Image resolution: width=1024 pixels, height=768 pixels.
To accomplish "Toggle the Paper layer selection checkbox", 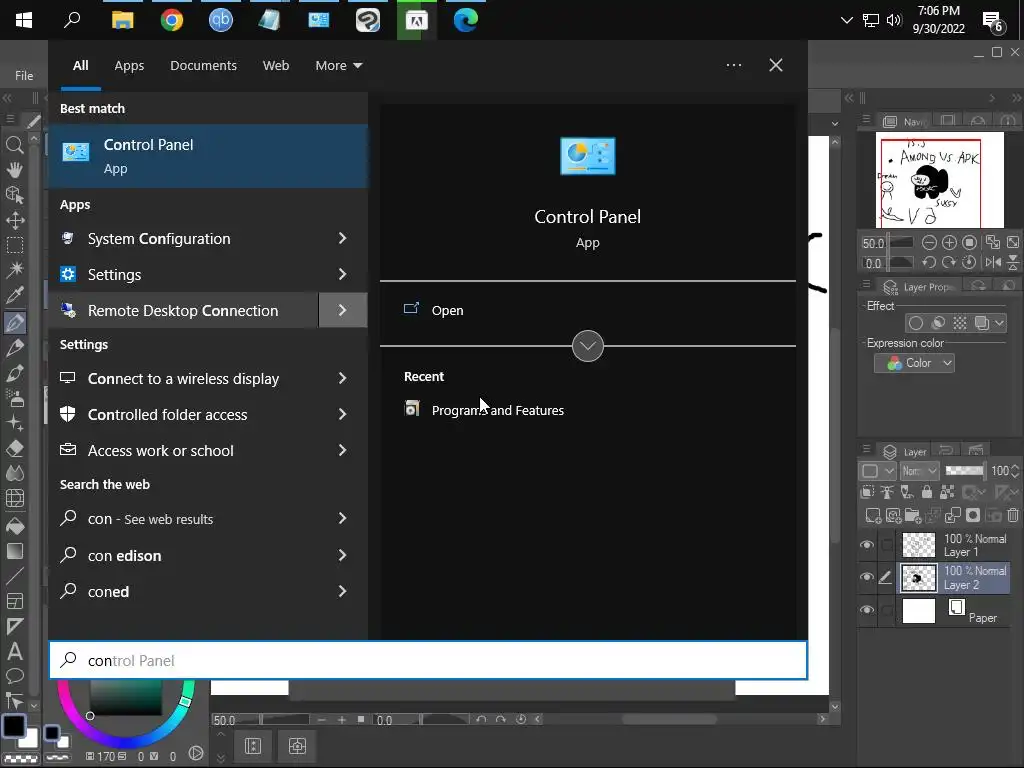I will click(x=887, y=609).
